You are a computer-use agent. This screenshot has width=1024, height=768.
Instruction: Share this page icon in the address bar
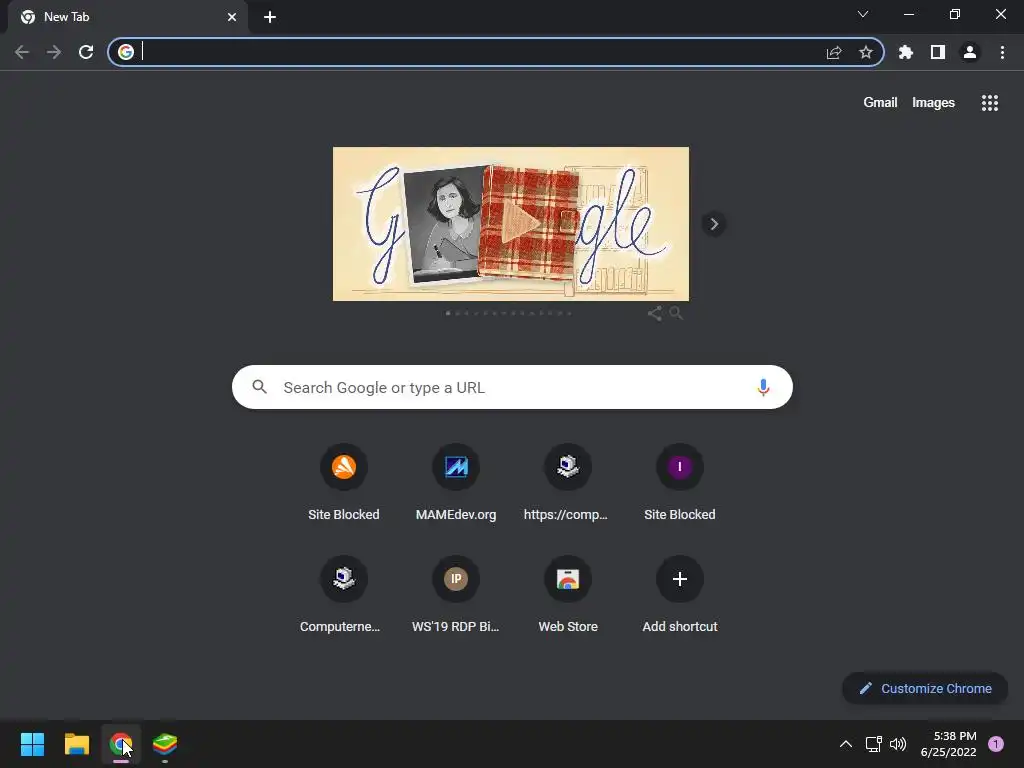click(834, 52)
